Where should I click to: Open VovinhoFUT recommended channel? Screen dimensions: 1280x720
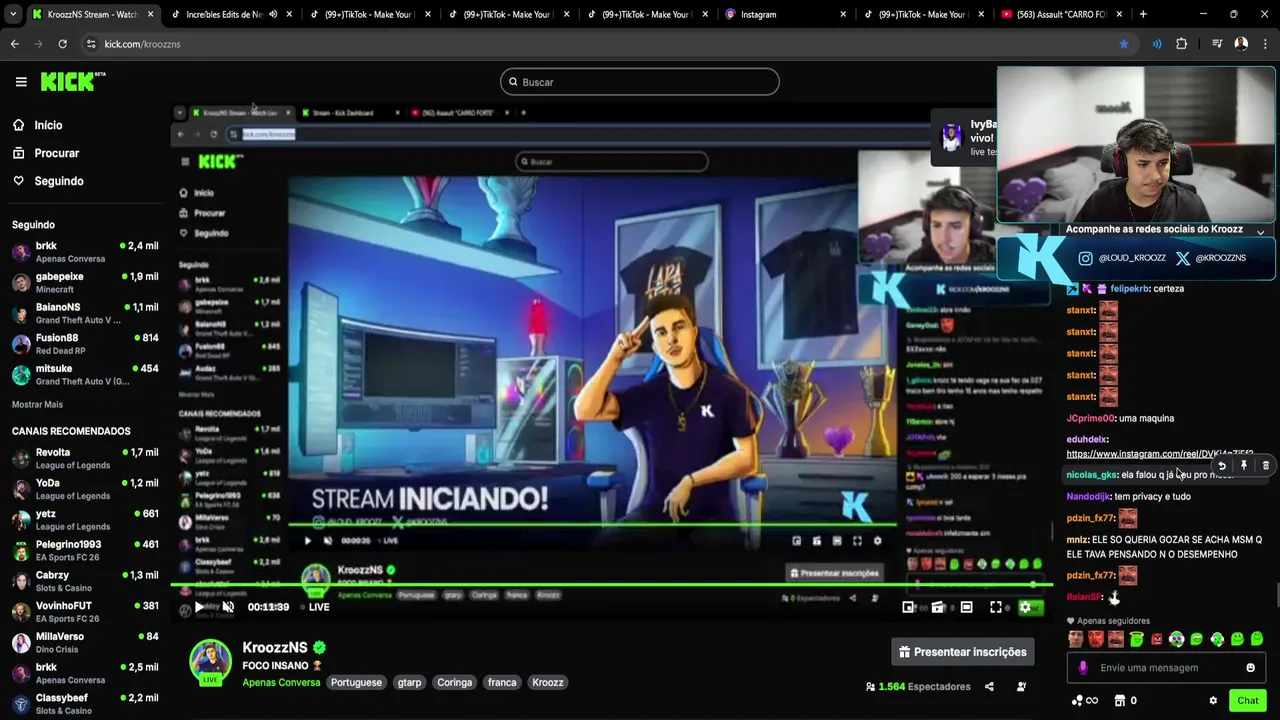point(85,612)
